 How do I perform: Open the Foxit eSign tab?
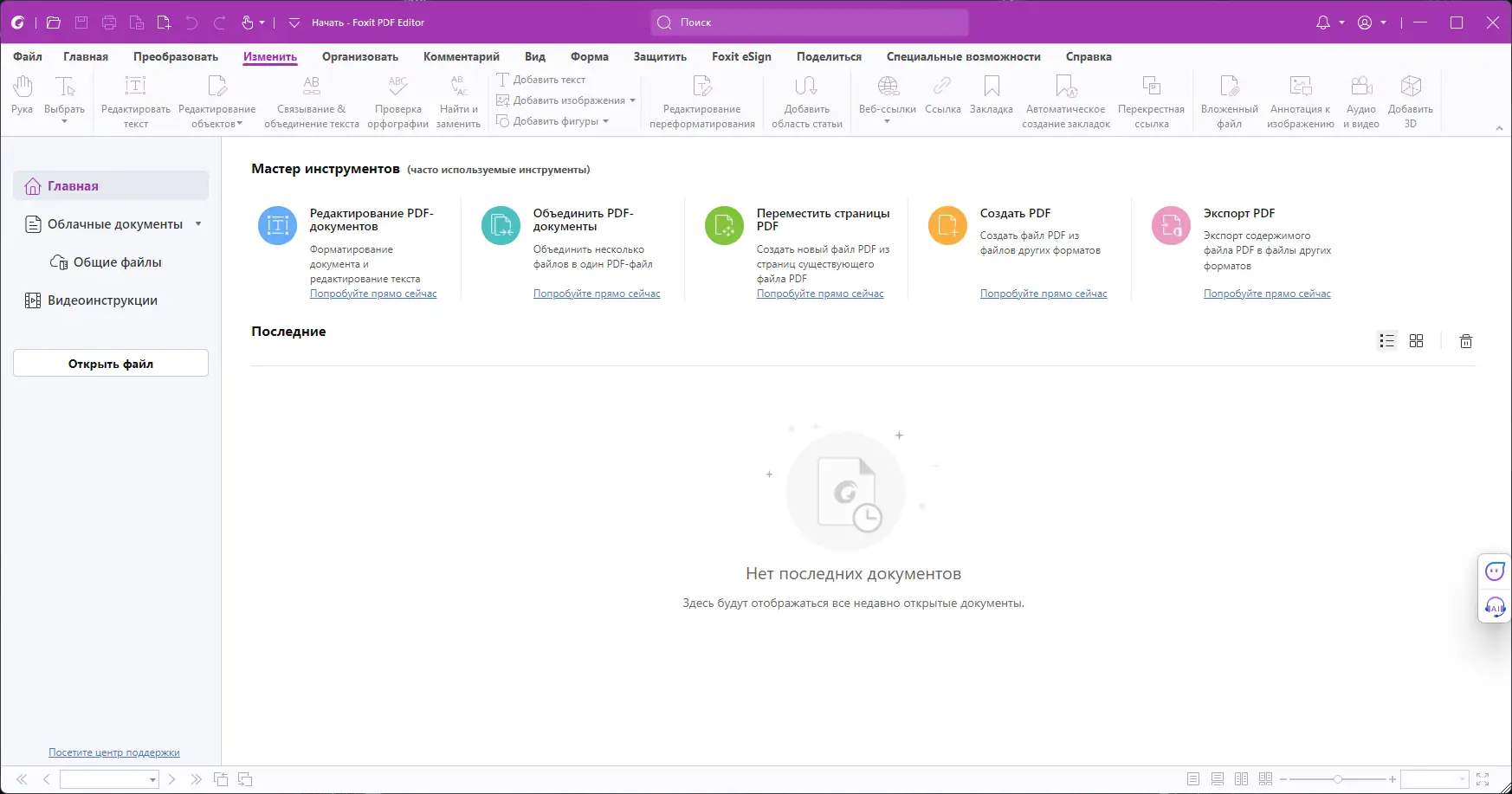[741, 56]
